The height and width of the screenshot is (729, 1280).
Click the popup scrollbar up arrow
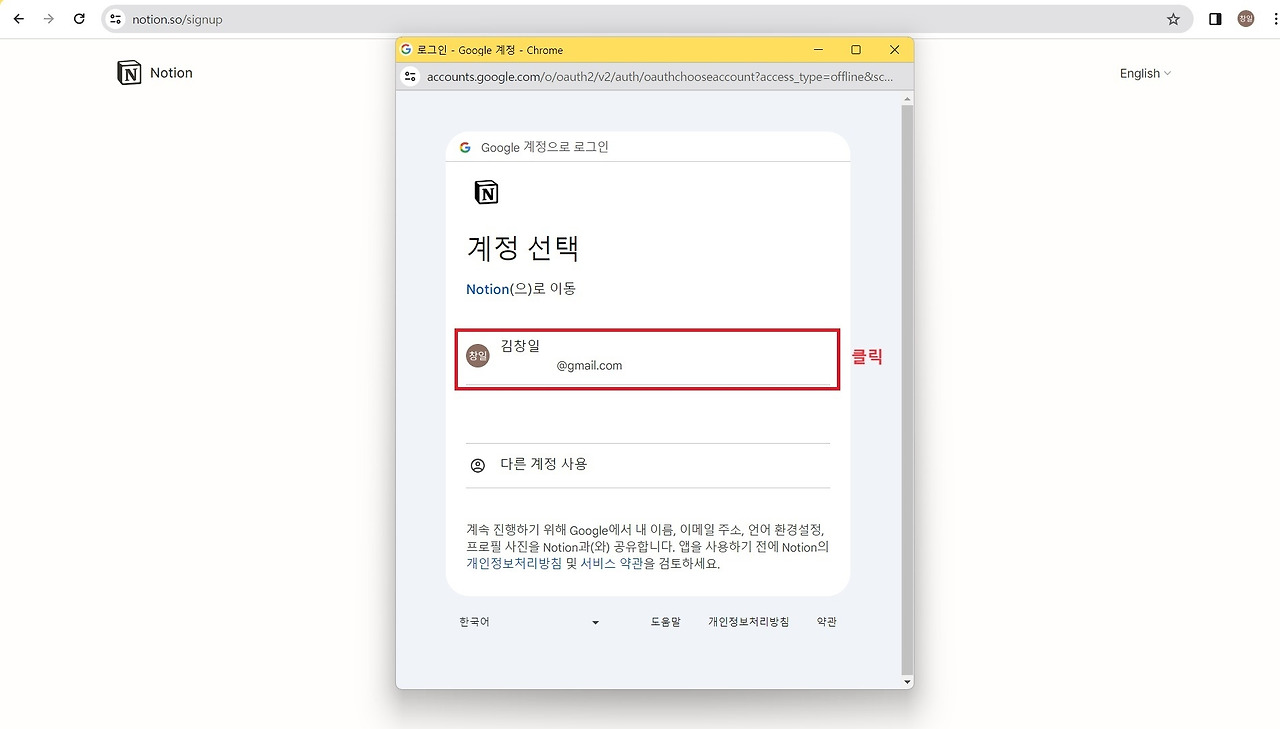[907, 99]
